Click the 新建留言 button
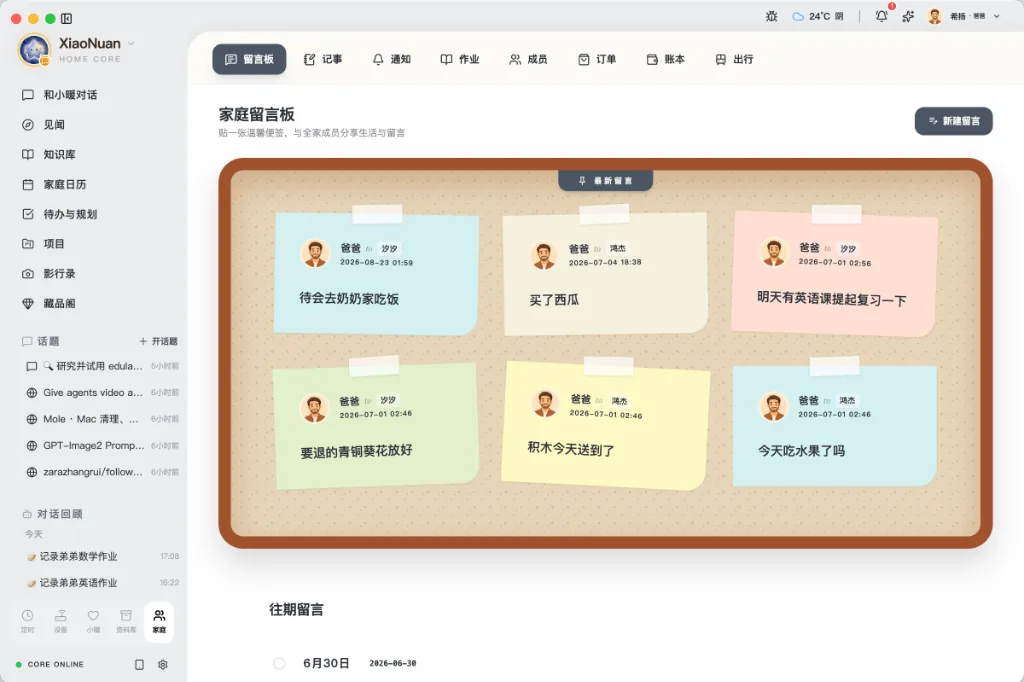Image resolution: width=1024 pixels, height=682 pixels. [953, 121]
